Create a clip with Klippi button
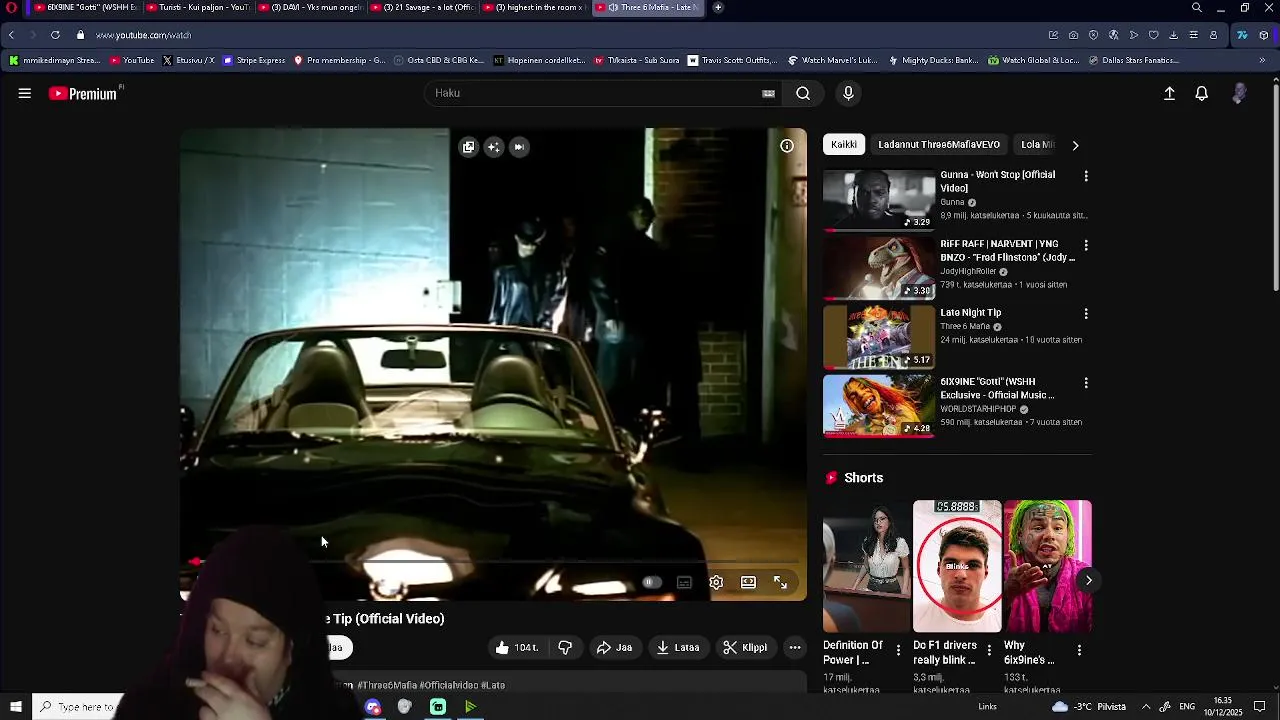1280x720 pixels. coord(745,647)
